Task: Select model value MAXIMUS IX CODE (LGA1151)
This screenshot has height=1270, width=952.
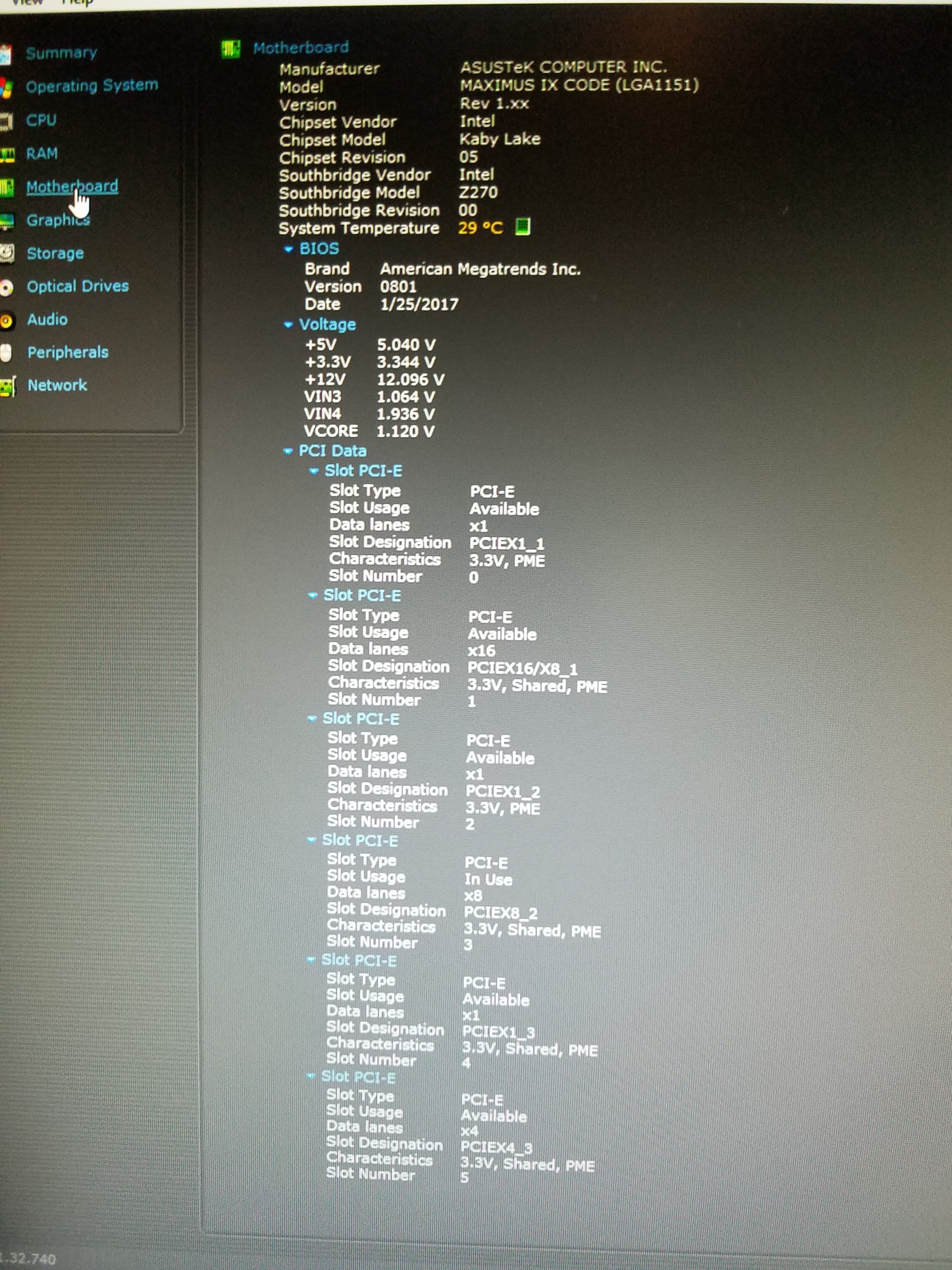Action: pyautogui.click(x=579, y=85)
